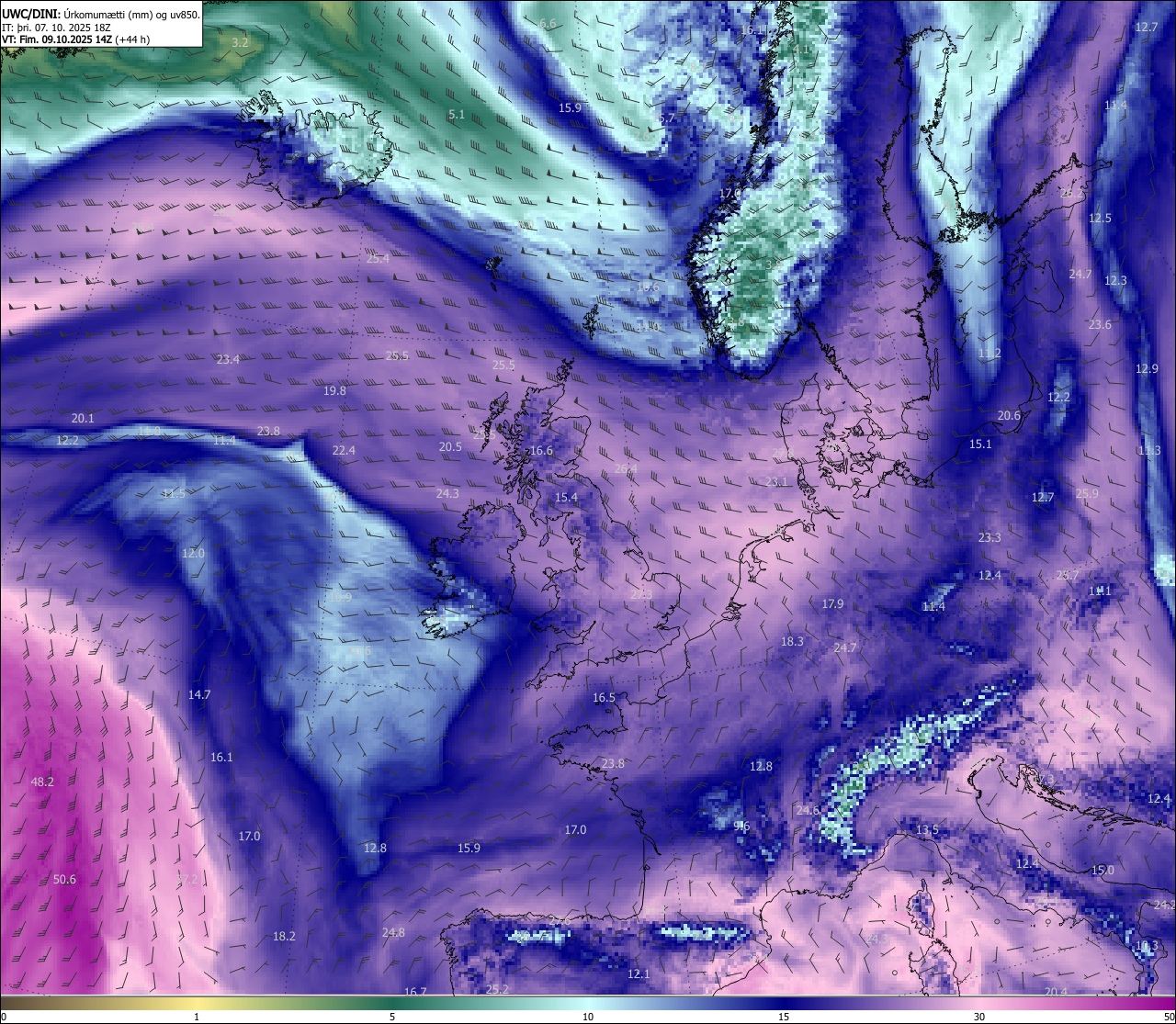
Task: Click the 23.4 value on the map
Action: pyautogui.click(x=228, y=360)
